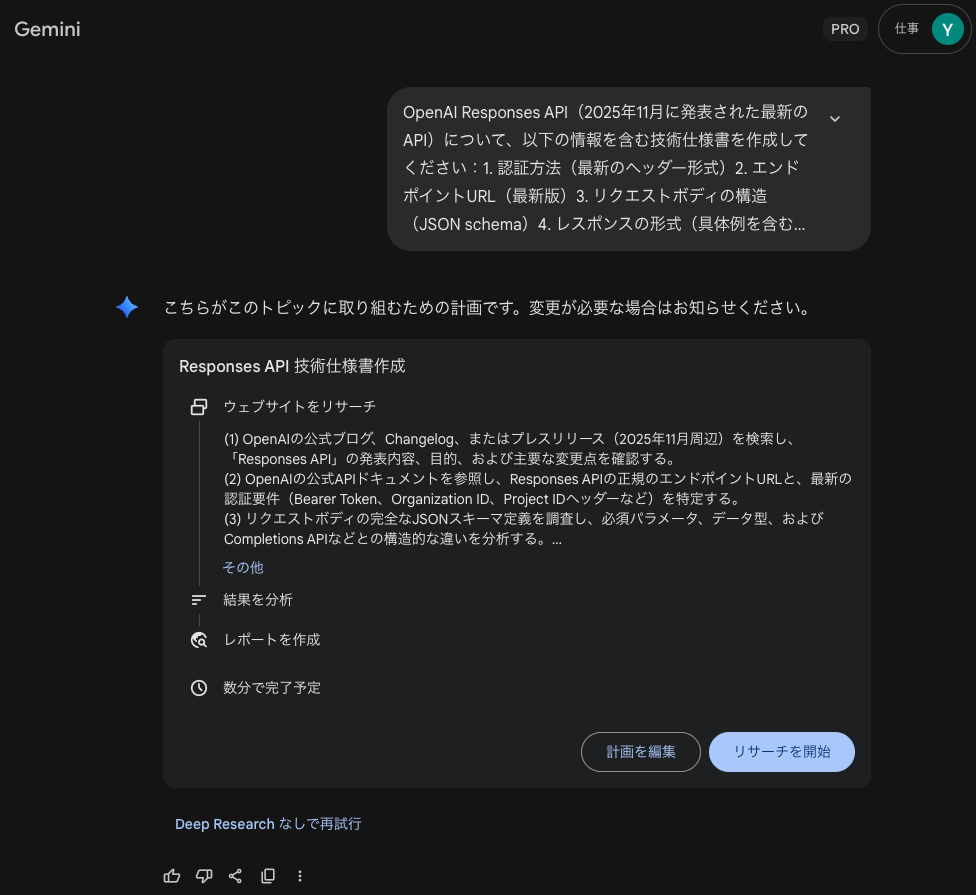Click the Responses API 技術仕様書作成 title
This screenshot has height=895, width=976.
tap(292, 366)
